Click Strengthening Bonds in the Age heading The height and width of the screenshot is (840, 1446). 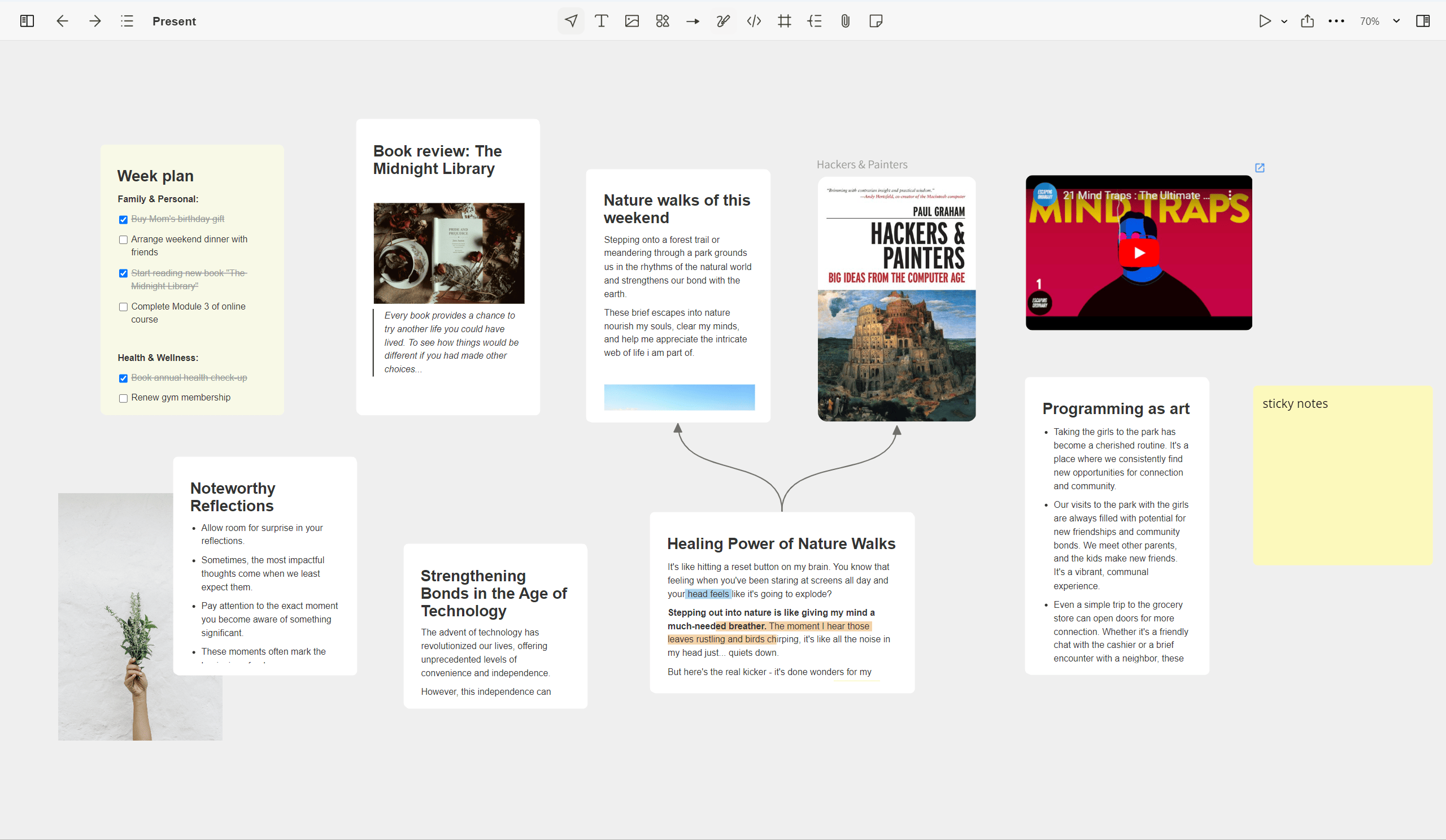[494, 593]
